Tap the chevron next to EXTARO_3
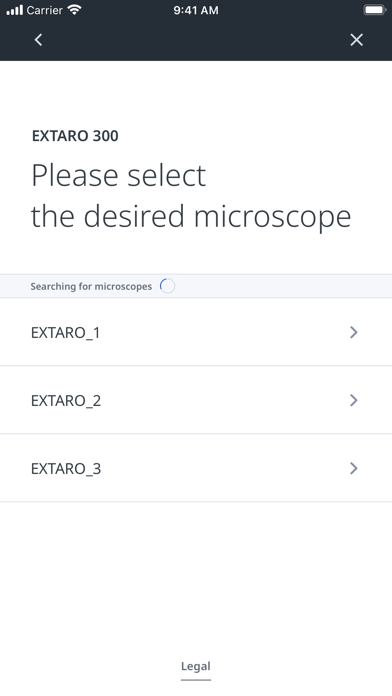The width and height of the screenshot is (392, 696). pyautogui.click(x=354, y=468)
